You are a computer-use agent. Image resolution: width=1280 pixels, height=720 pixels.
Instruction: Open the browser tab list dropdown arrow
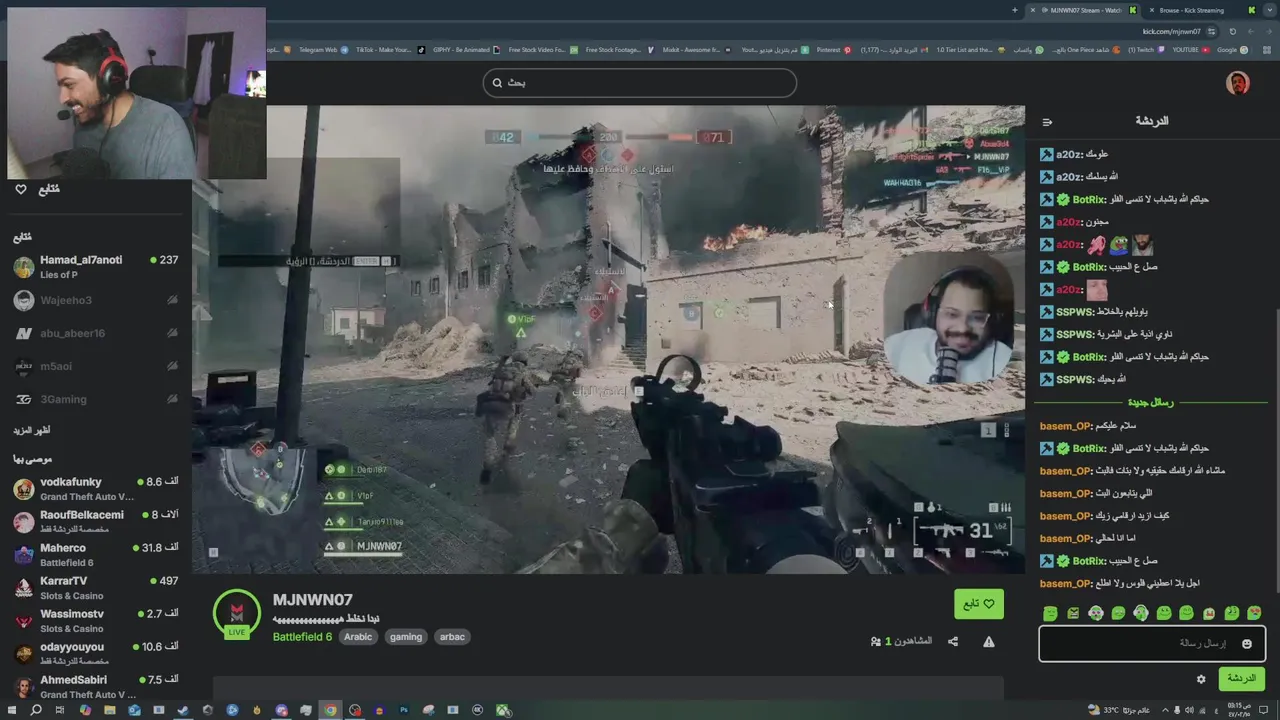pos(1270,10)
